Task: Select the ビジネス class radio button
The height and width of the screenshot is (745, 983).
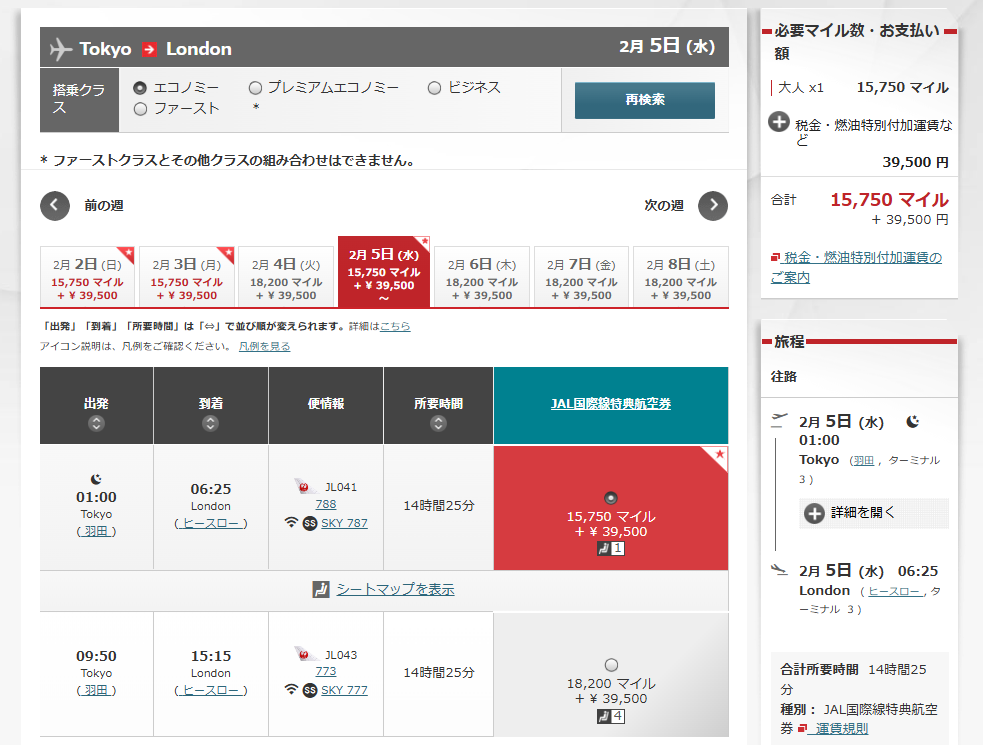Action: tap(434, 88)
